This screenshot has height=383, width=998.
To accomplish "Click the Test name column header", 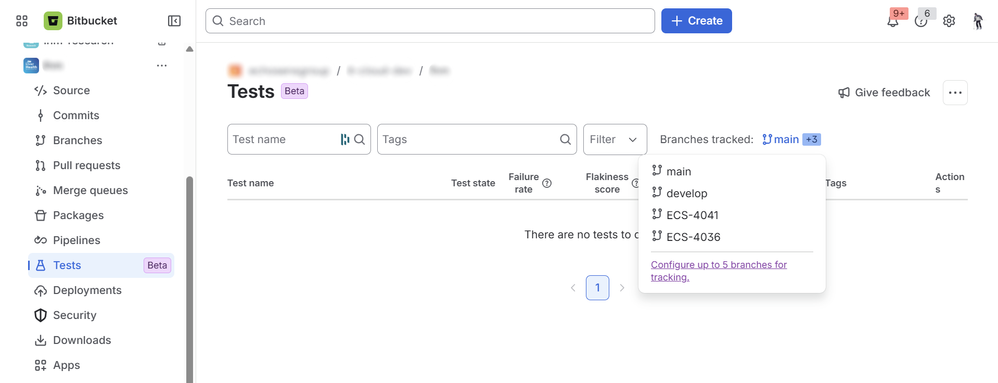I will coord(250,183).
